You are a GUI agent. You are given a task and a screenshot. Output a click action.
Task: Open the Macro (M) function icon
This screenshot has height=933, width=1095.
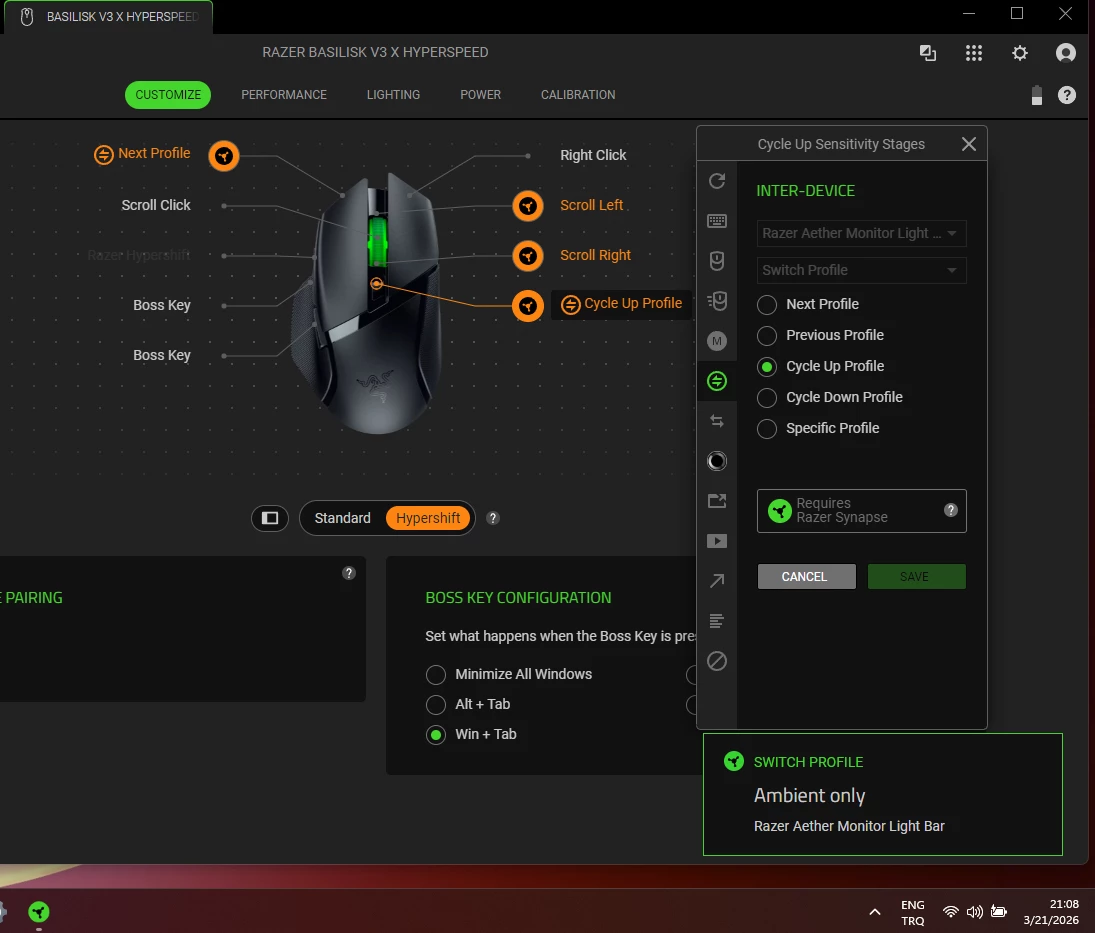pyautogui.click(x=716, y=341)
